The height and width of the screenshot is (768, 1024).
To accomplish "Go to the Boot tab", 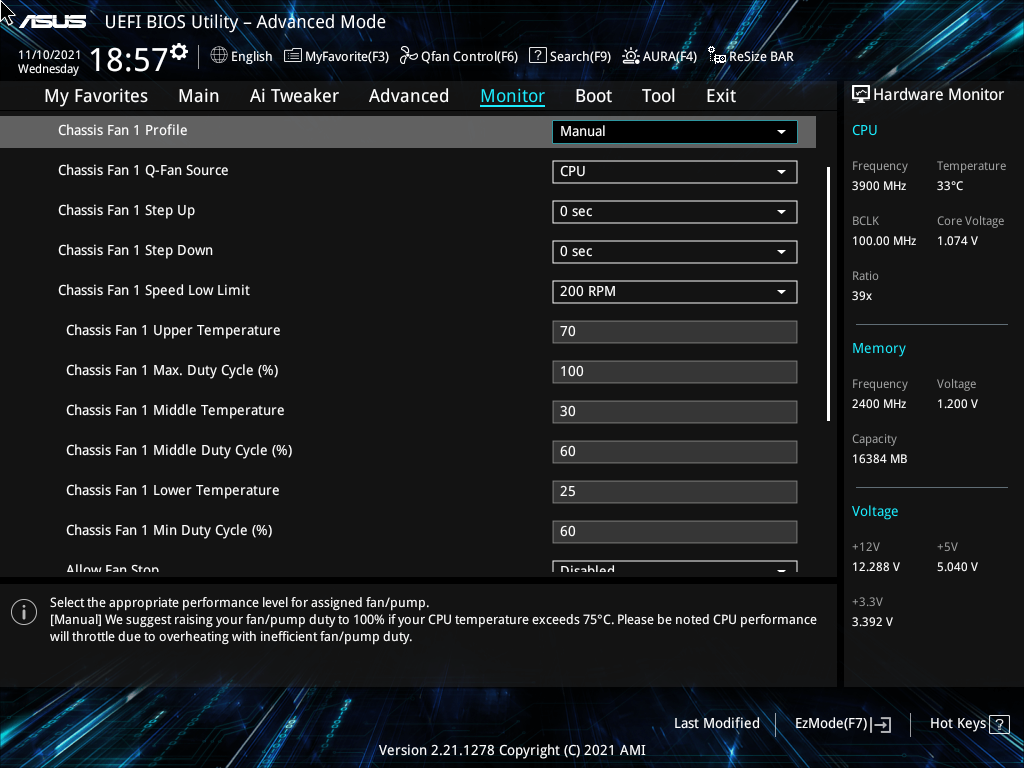I will (x=594, y=96).
